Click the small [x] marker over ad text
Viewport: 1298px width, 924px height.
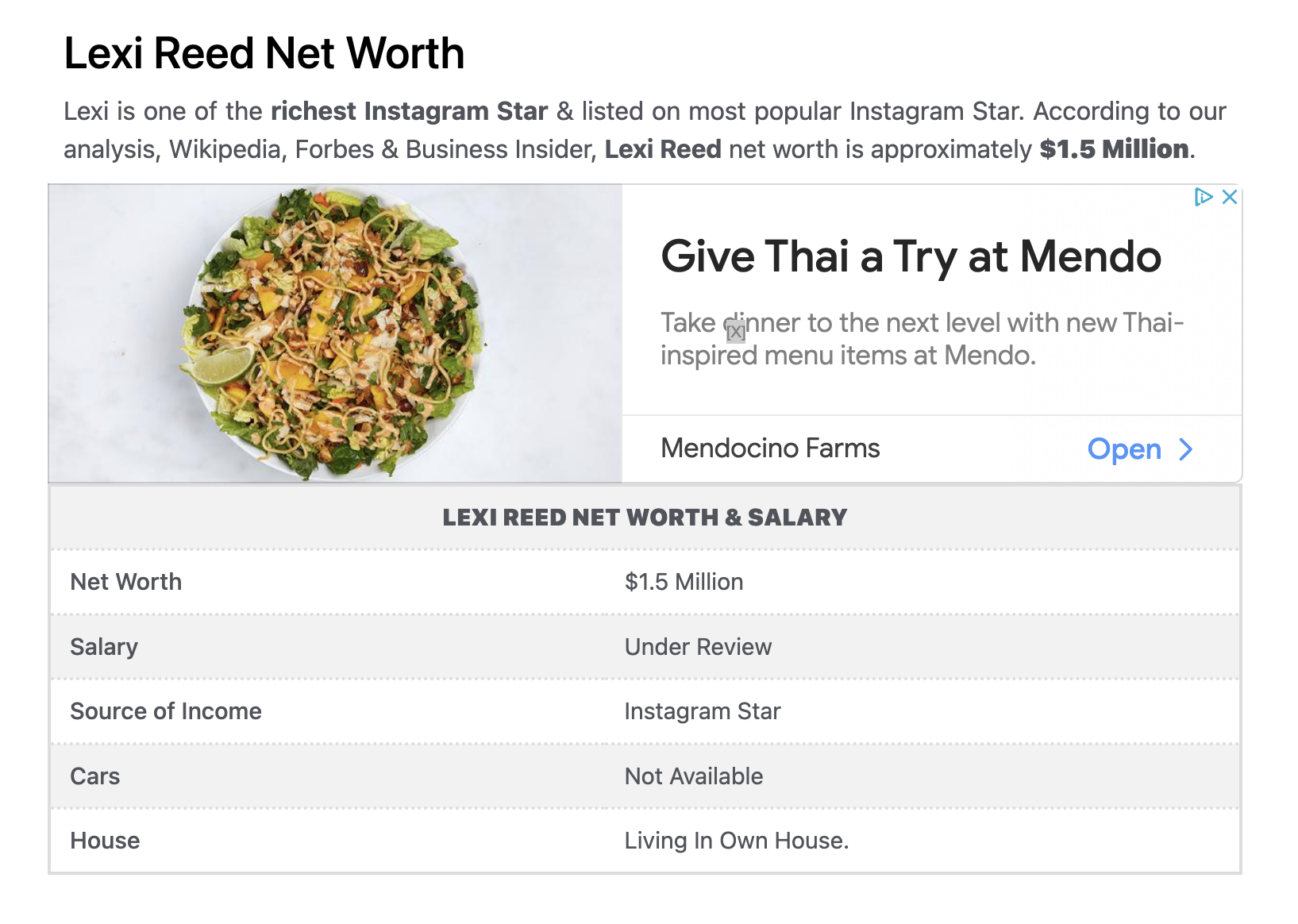(x=736, y=331)
